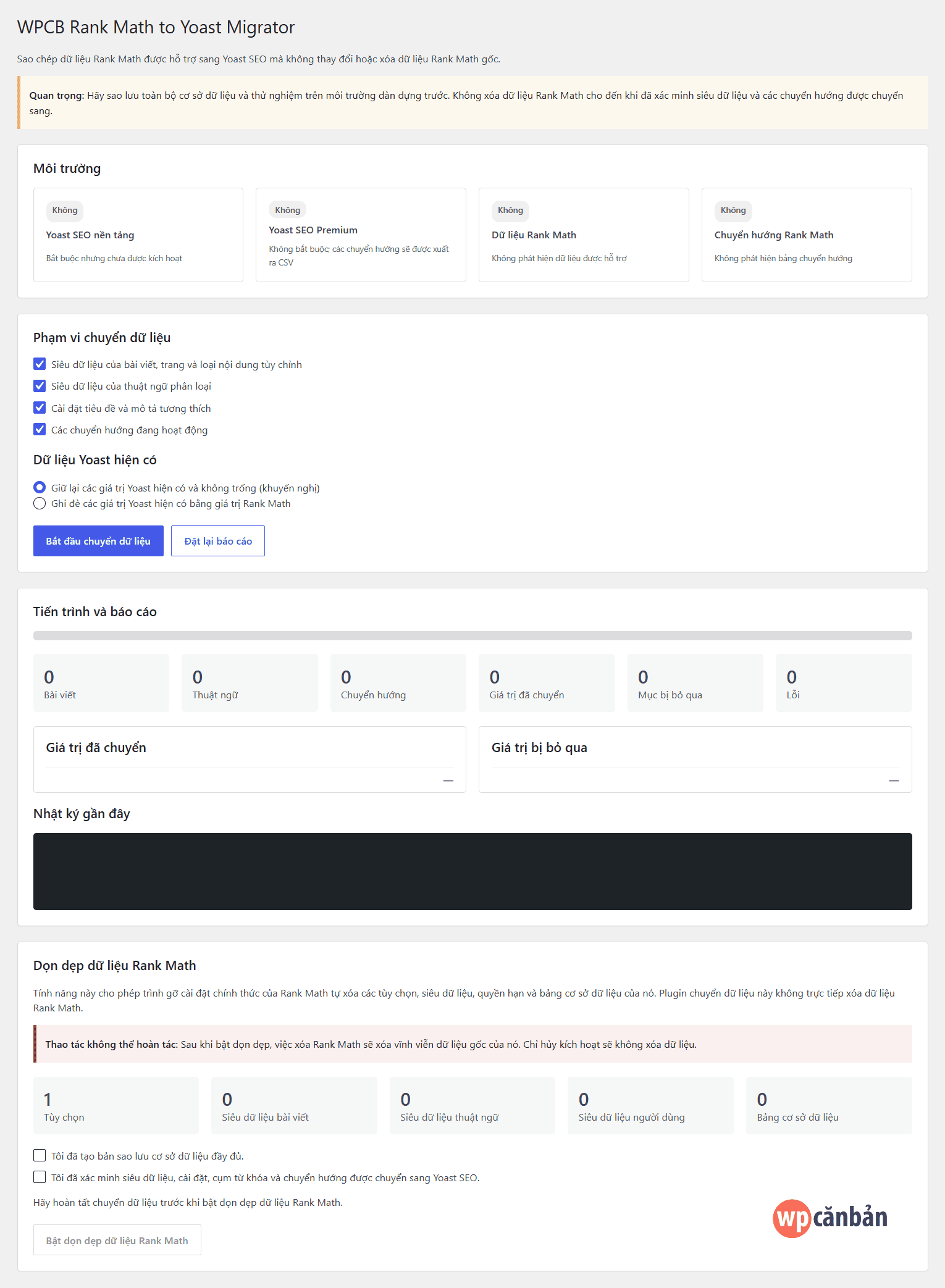Toggle 'Các chuyển hướng đang hoạt động' checkbox
This screenshot has height=1288, width=945.
pos(40,430)
